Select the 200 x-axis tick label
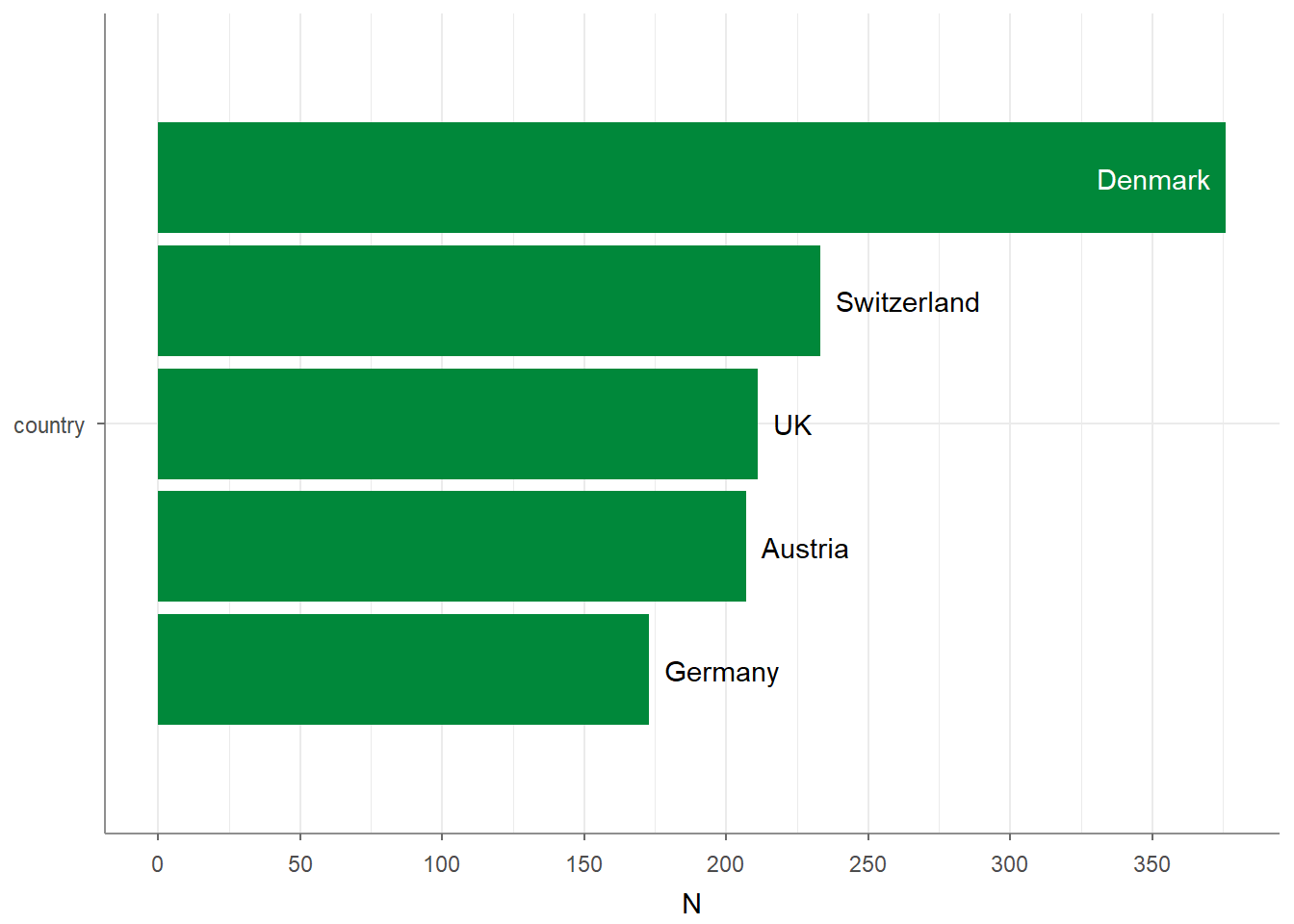 [726, 864]
